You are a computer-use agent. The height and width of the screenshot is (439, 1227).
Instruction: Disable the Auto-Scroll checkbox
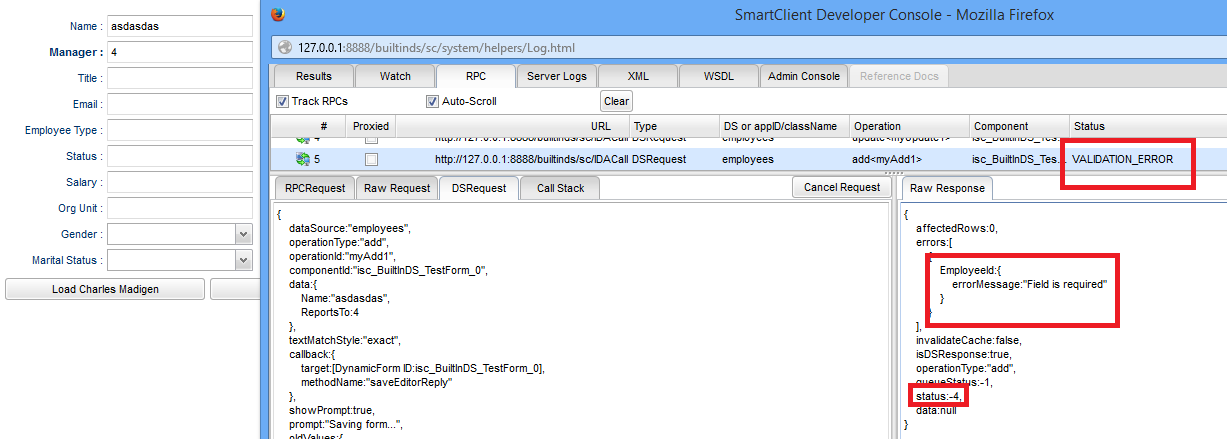(x=432, y=101)
